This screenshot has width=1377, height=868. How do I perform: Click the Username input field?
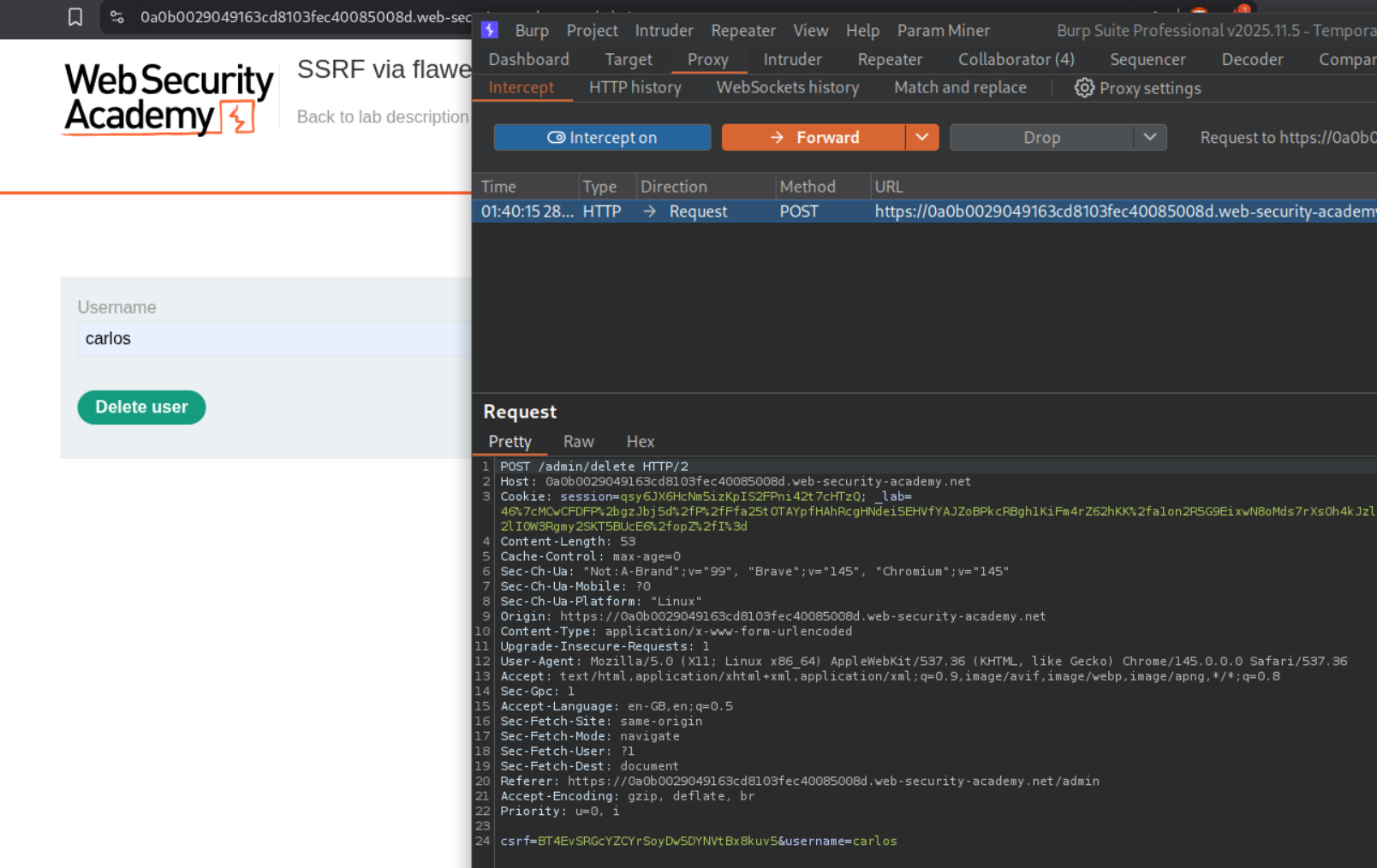[x=274, y=339]
